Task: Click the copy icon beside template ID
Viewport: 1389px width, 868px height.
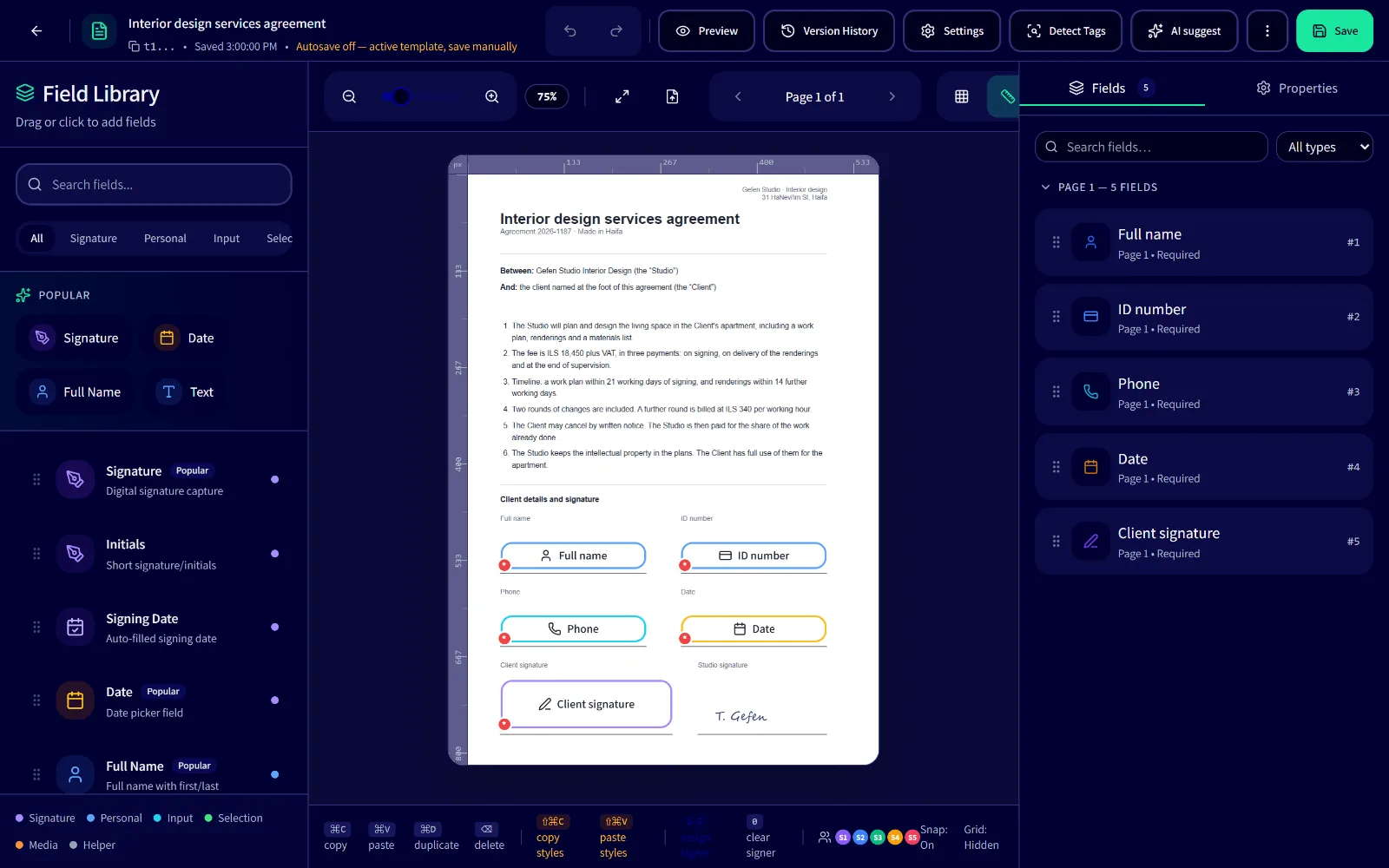Action: [135, 47]
